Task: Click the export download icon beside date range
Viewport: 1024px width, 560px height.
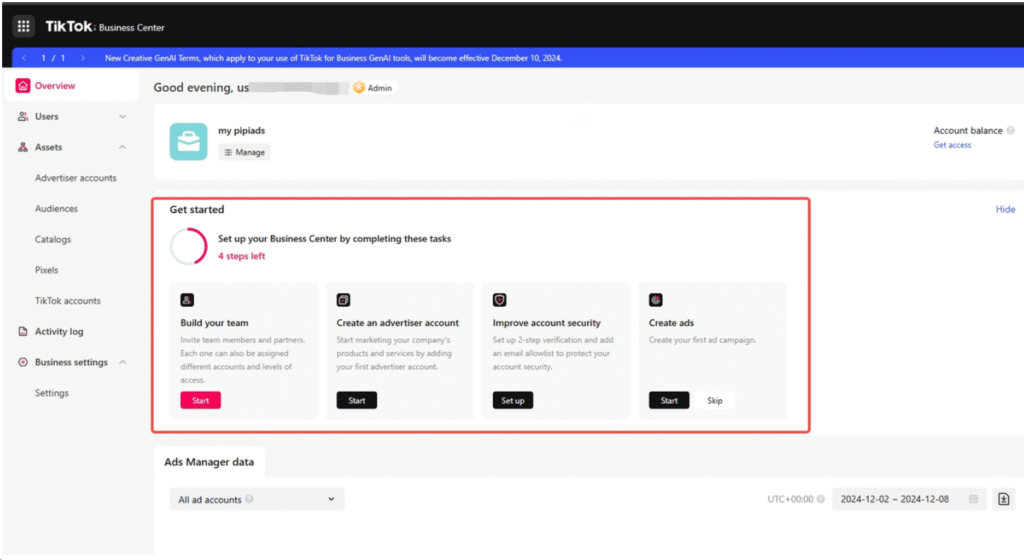Action: tap(1003, 499)
